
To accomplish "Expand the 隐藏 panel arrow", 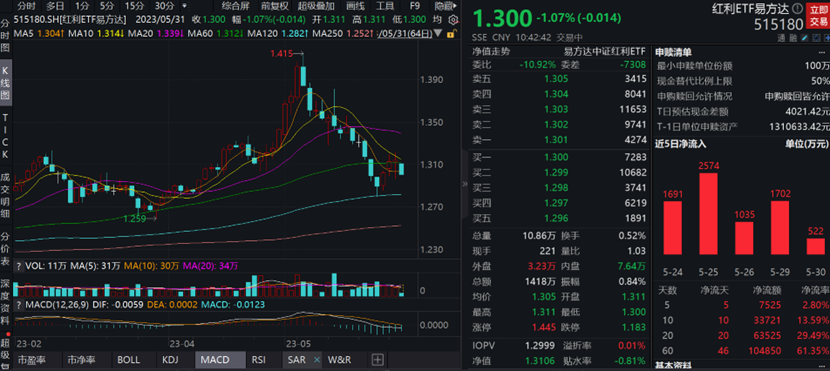I will pos(445,6).
